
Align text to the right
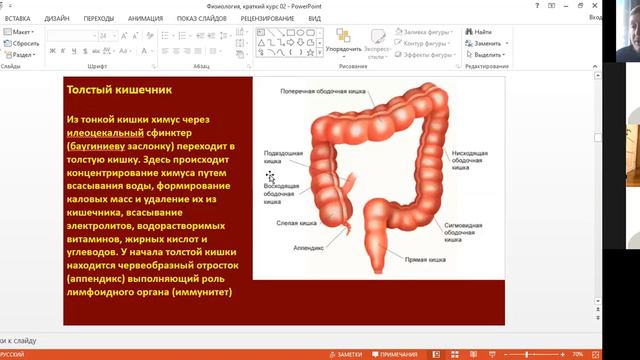click(187, 51)
